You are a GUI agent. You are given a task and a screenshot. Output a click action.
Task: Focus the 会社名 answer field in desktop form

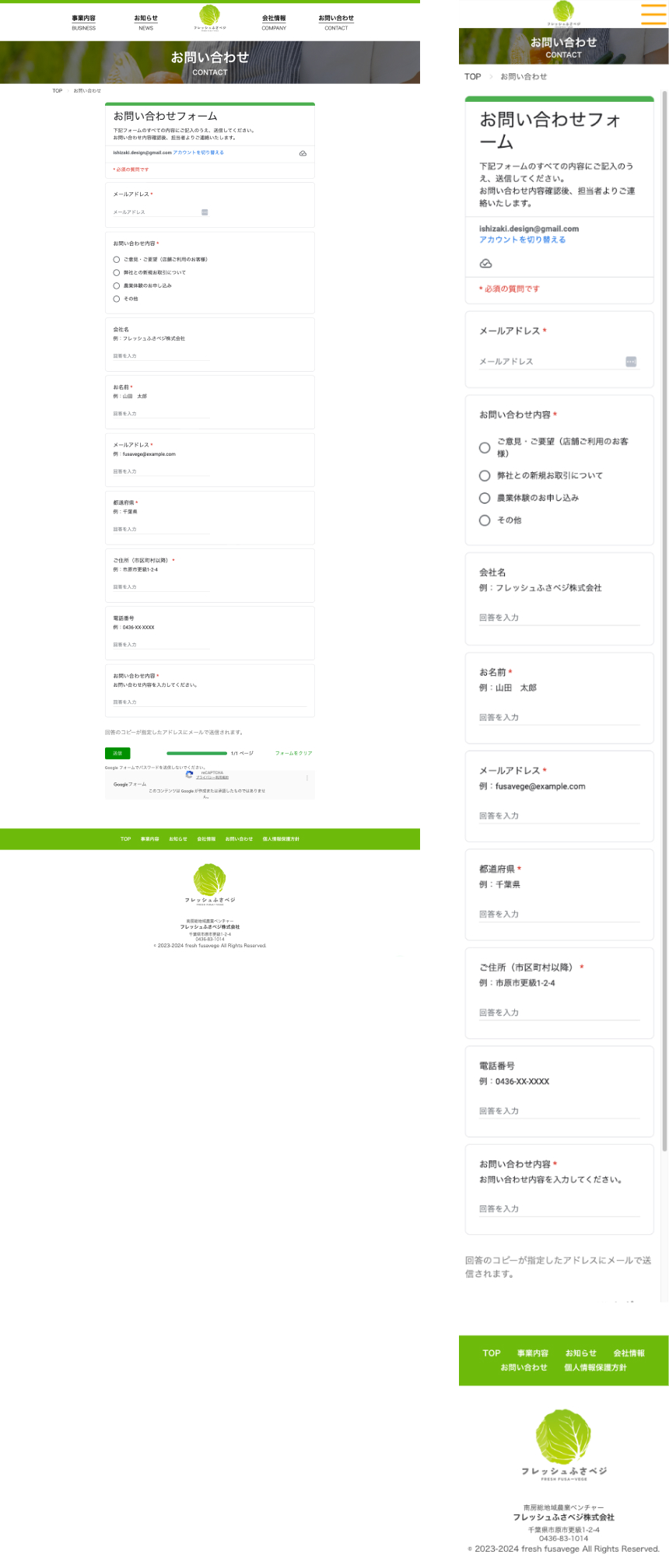pyautogui.click(x=162, y=356)
